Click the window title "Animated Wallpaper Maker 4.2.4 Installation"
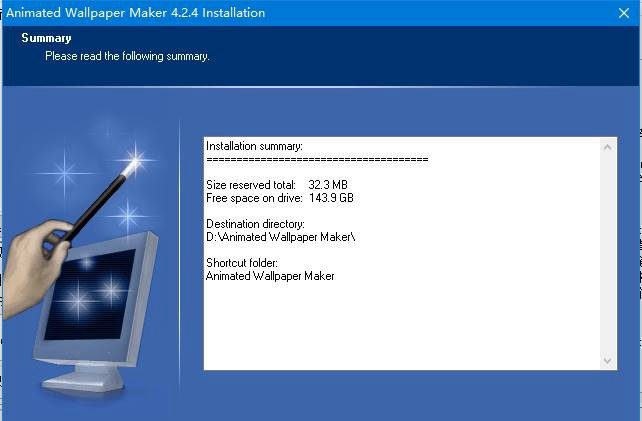Screen dimensions: 642x421 pyautogui.click(x=136, y=13)
